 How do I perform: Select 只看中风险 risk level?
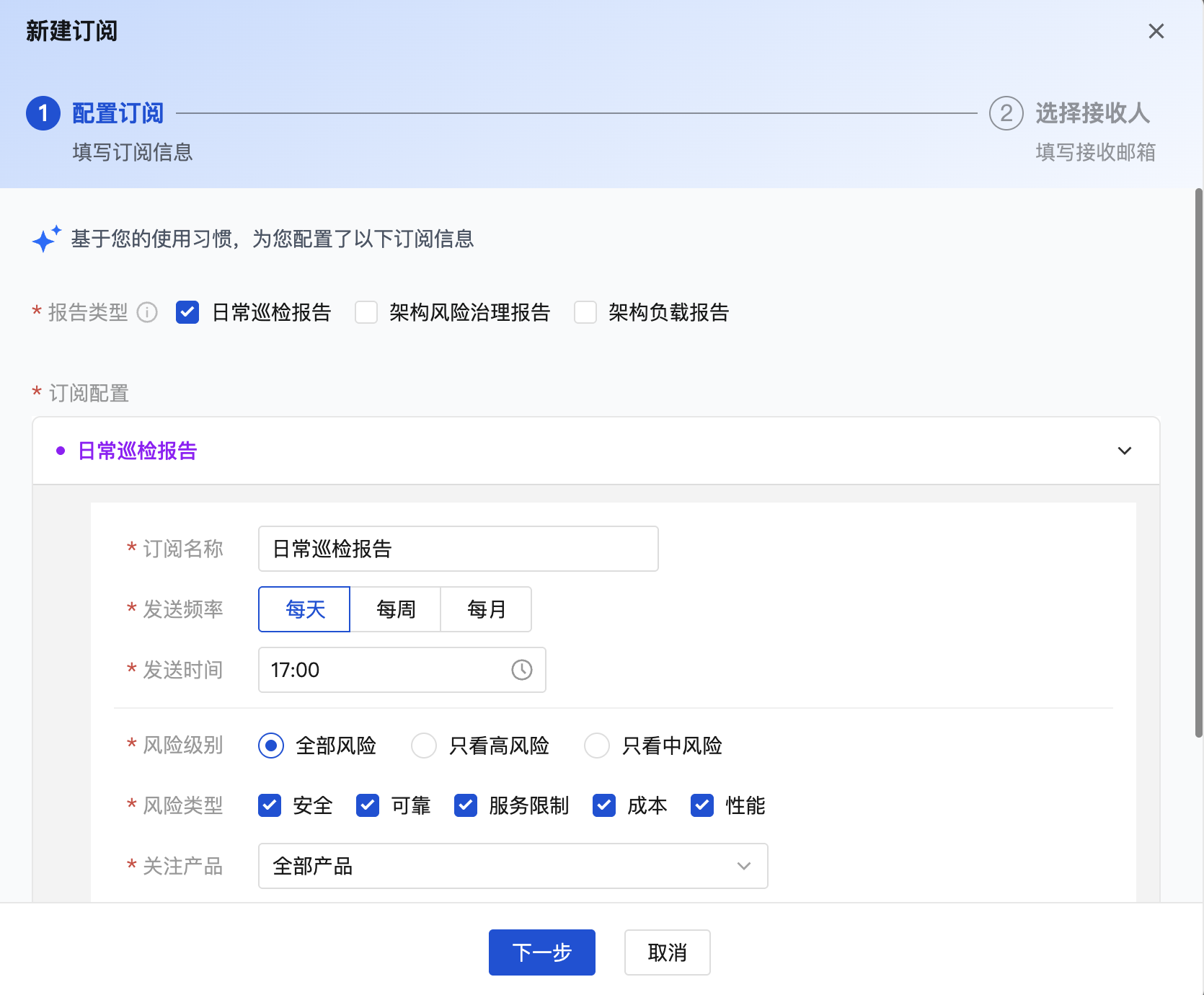tap(596, 746)
